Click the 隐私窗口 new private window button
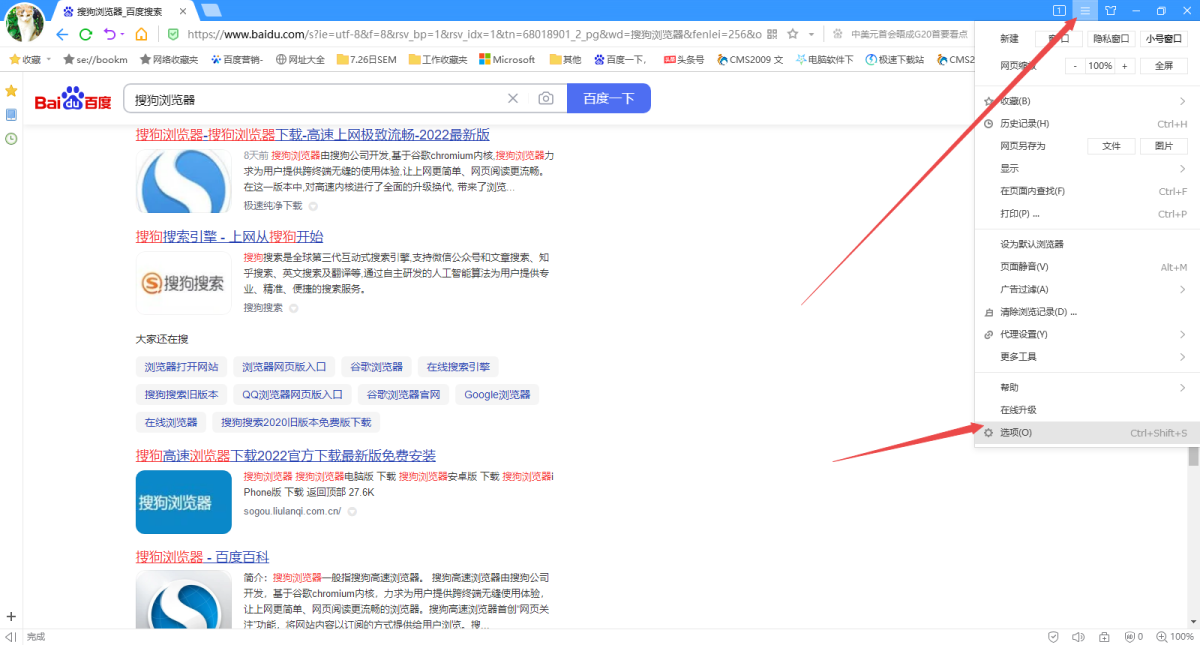The height and width of the screenshot is (645, 1200). click(1111, 39)
